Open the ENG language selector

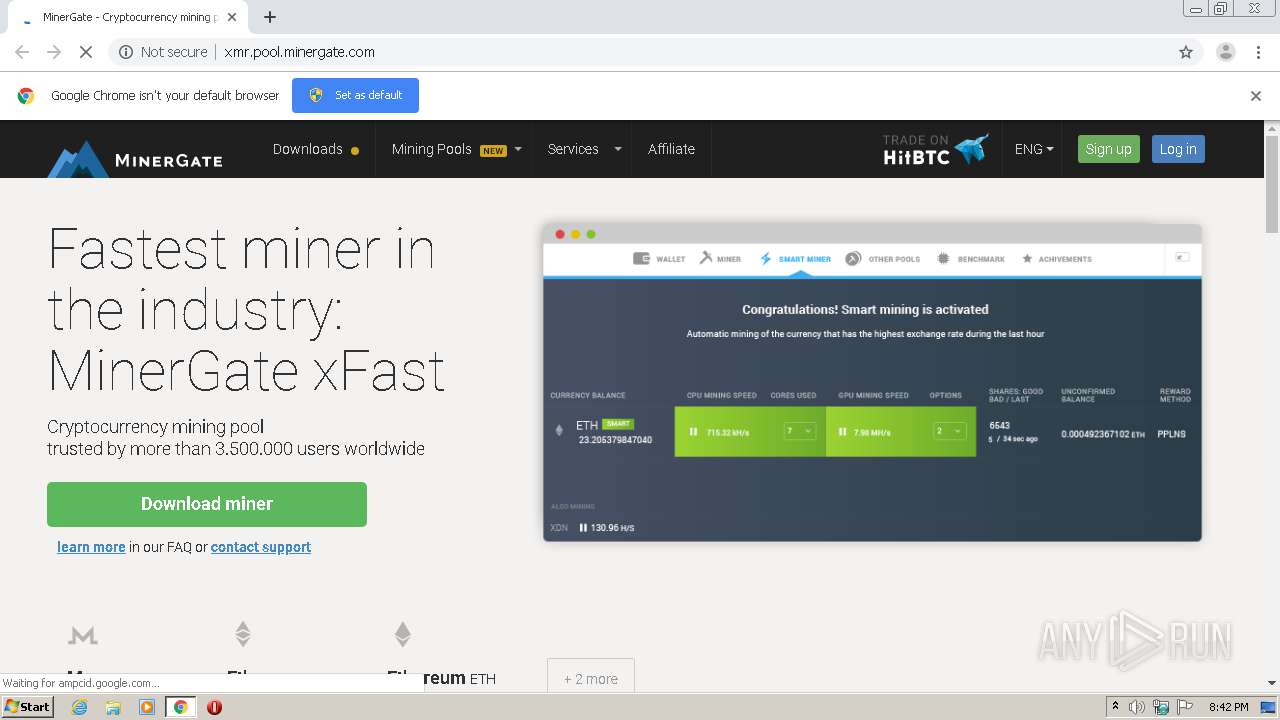pos(1034,149)
